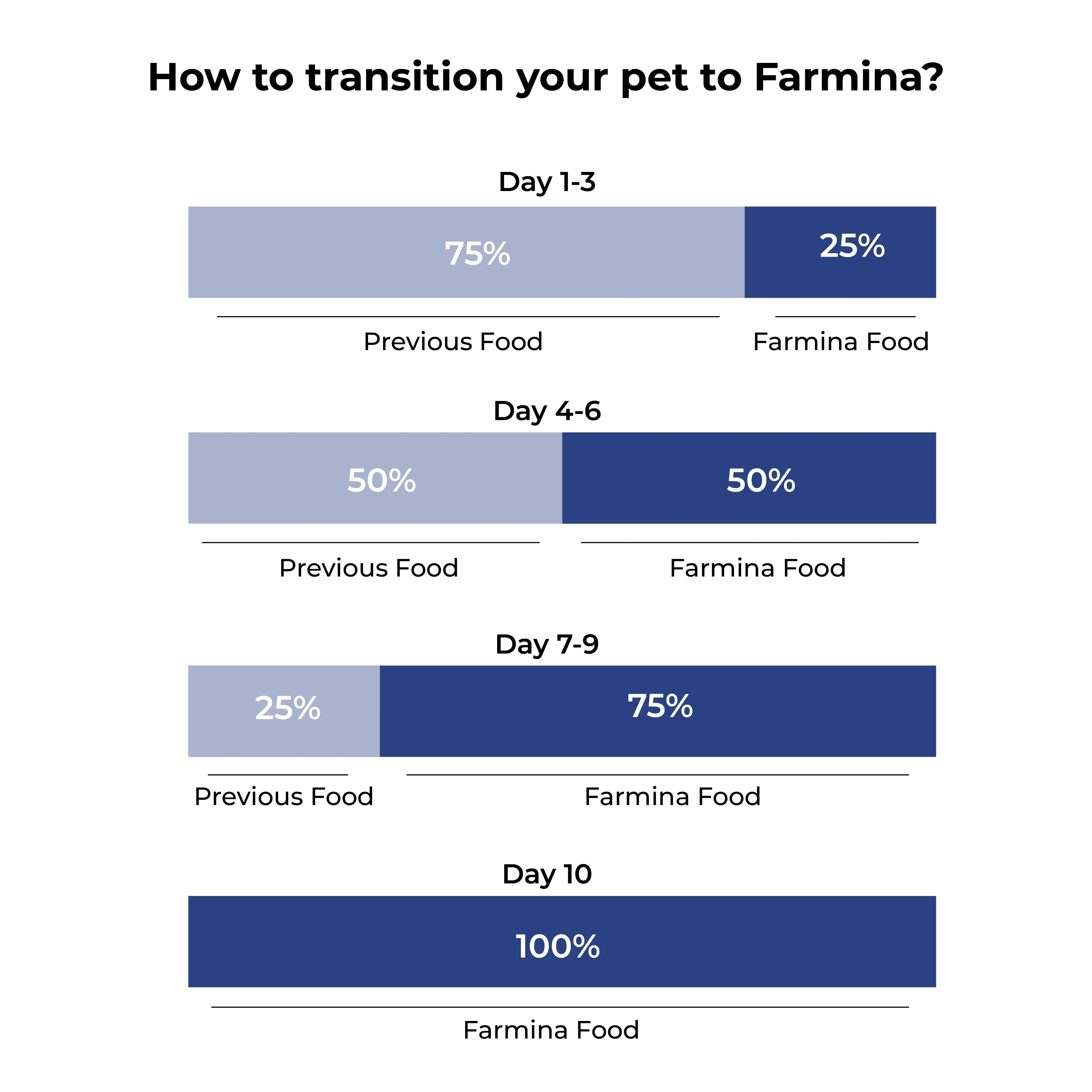Image resolution: width=1092 pixels, height=1092 pixels.
Task: Click the 'How to transition your pet to Farmina?' title
Action: [x=545, y=78]
